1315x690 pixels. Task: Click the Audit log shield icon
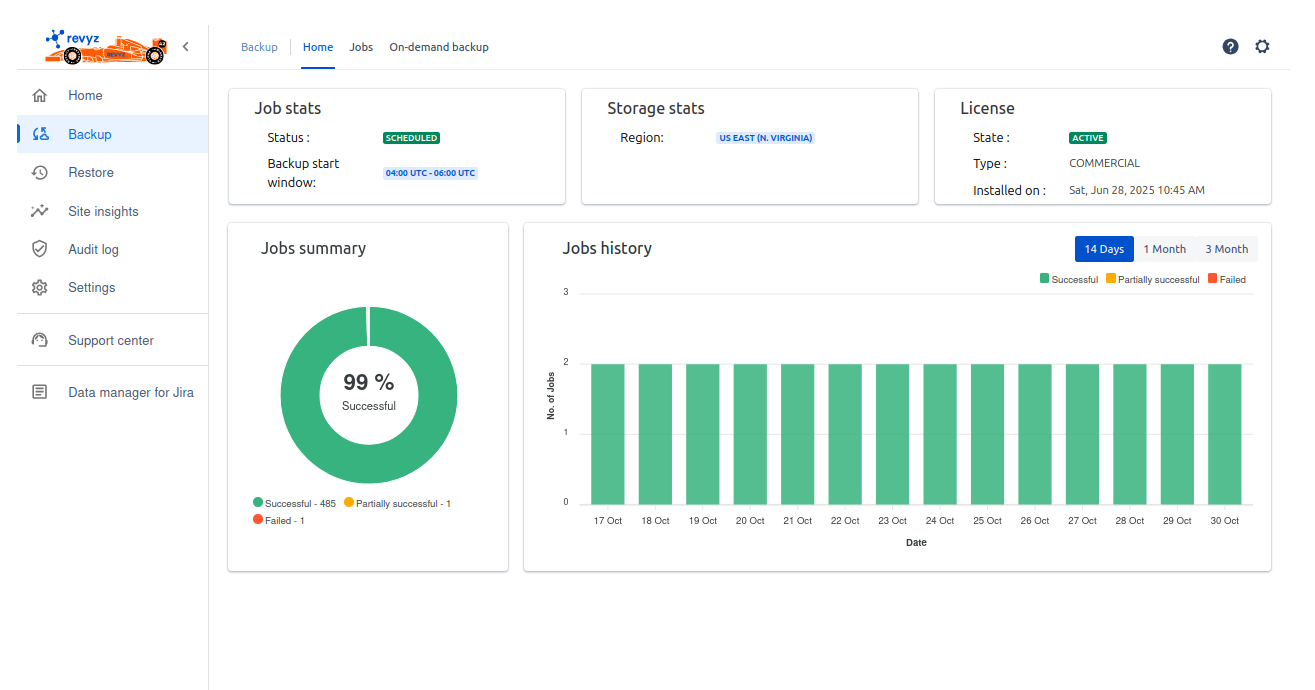pyautogui.click(x=40, y=249)
